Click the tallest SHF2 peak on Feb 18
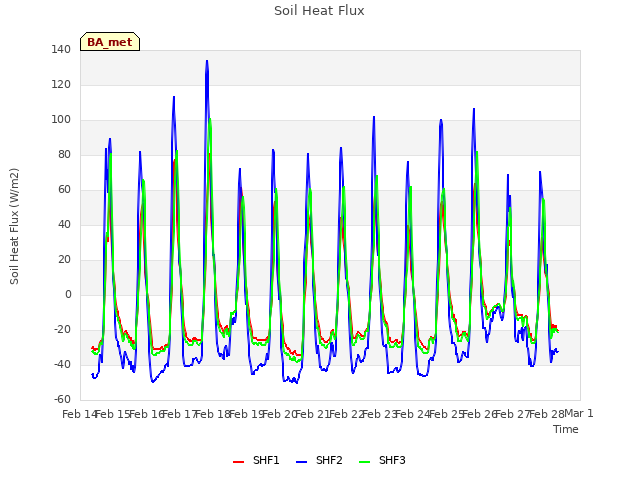640x480 pixels. click(207, 61)
